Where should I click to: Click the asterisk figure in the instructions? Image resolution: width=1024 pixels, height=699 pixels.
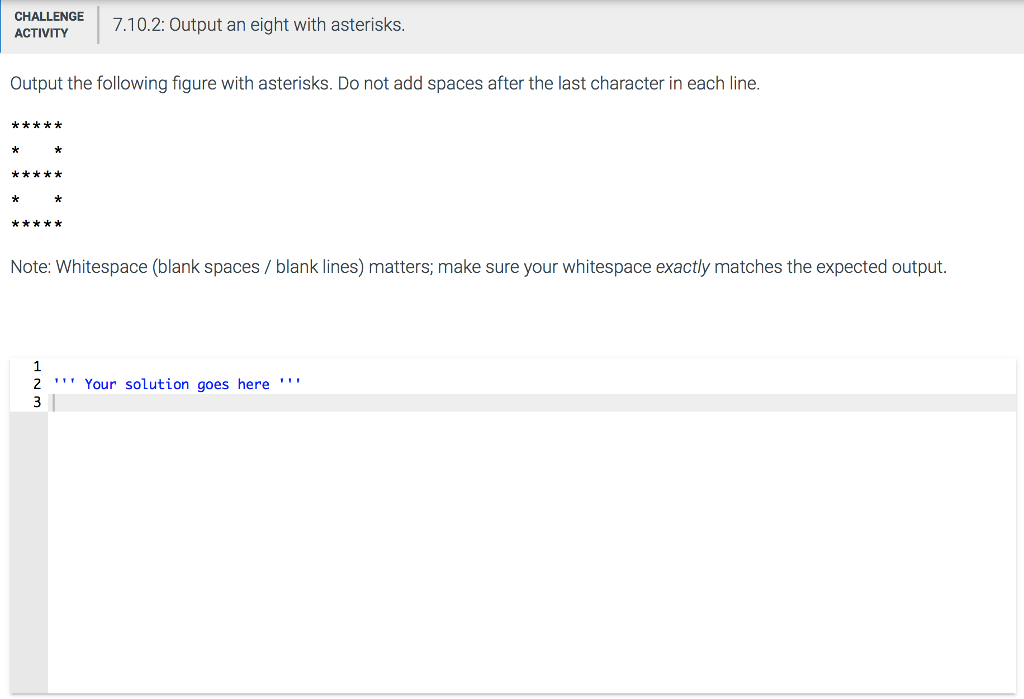coord(36,175)
